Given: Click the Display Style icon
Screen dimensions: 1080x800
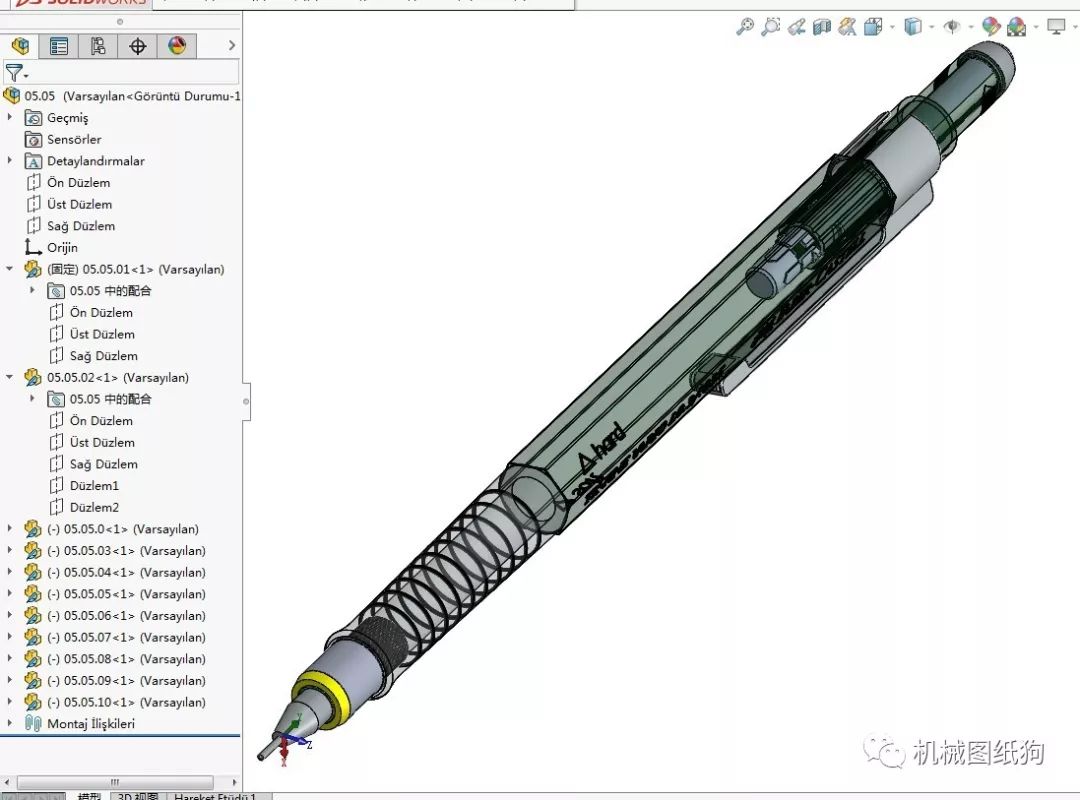Looking at the screenshot, I should [x=913, y=27].
